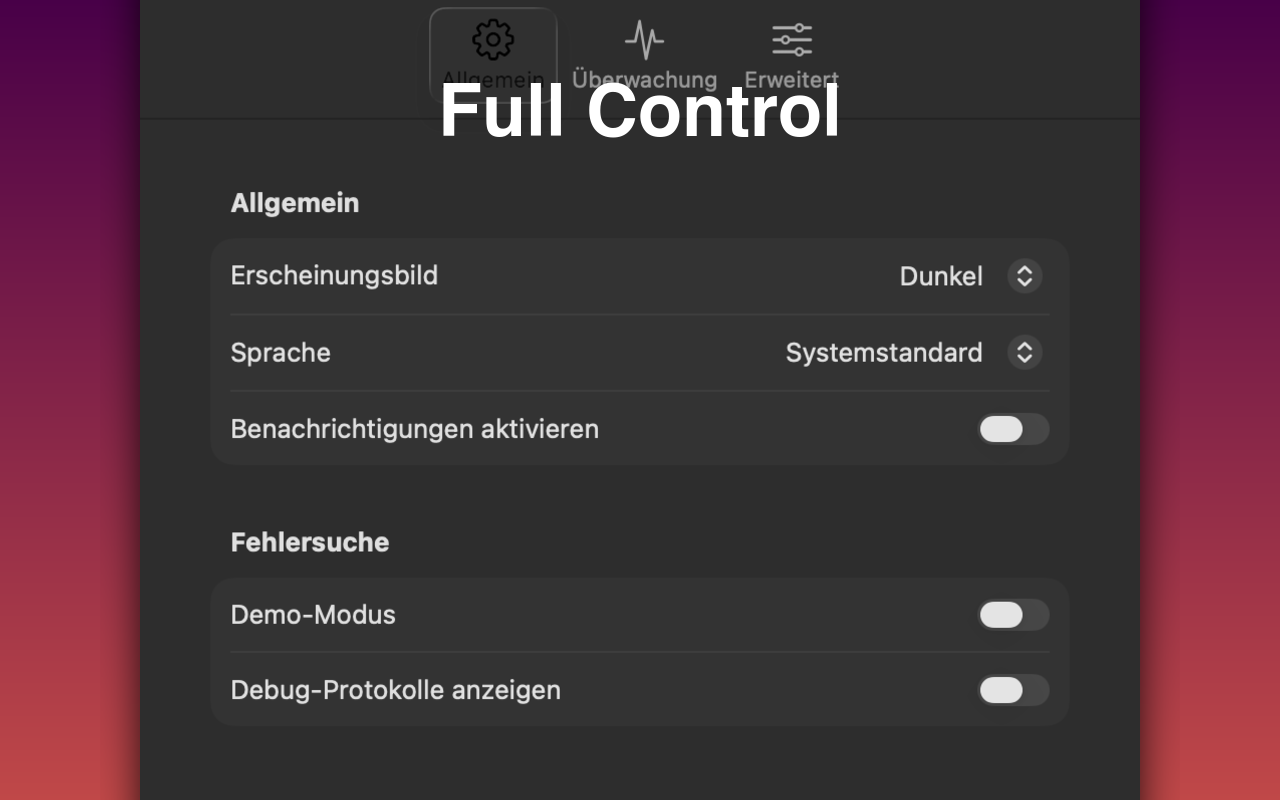1280x800 pixels.
Task: Open the Erscheinungsbild dropdown showing Dunkel
Action: point(941,276)
